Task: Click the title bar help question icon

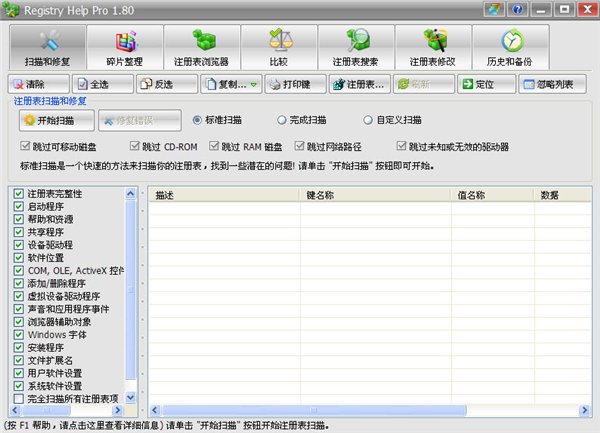Action: 517,10
